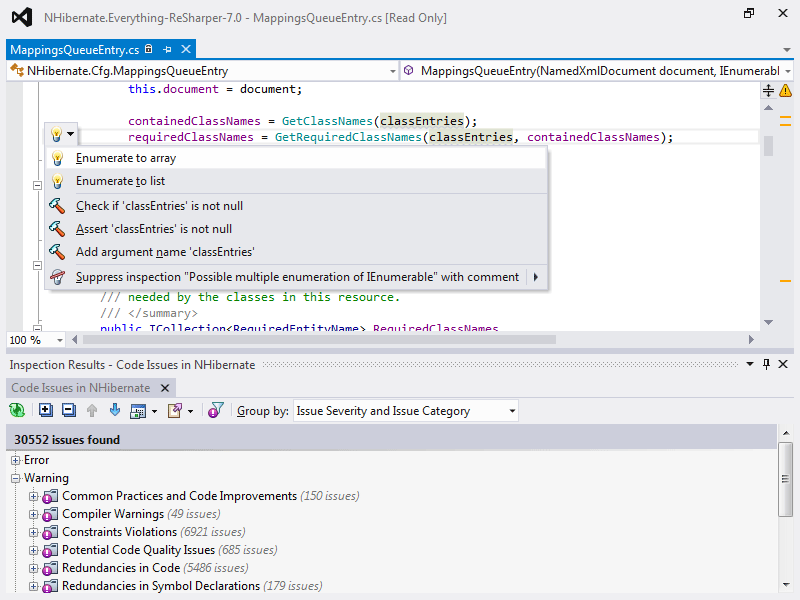This screenshot has width=800, height=600.
Task: Click the Collapse All icon in inspection toolbar
Action: 69,410
